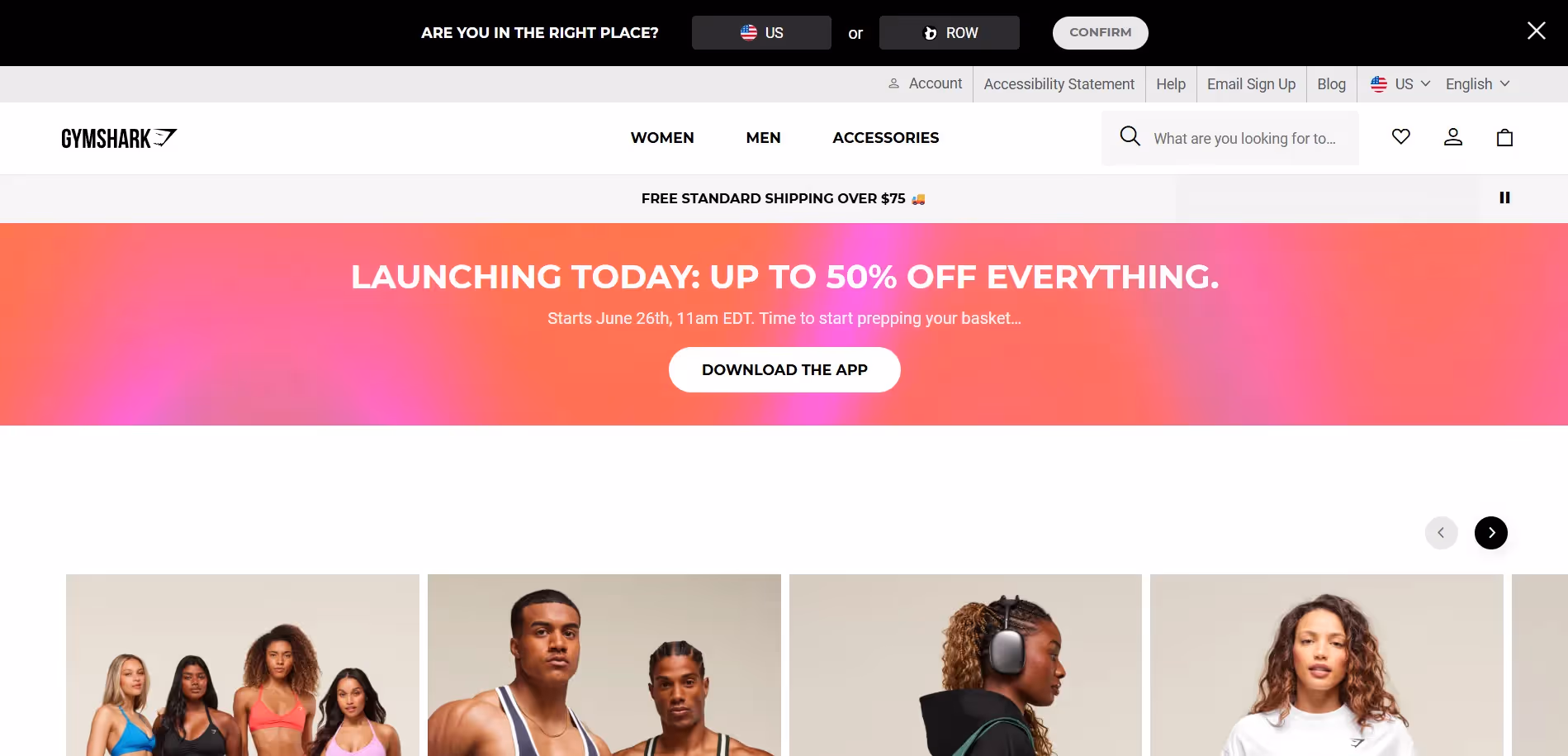Open the MEN menu
The image size is (1568, 756).
click(763, 138)
